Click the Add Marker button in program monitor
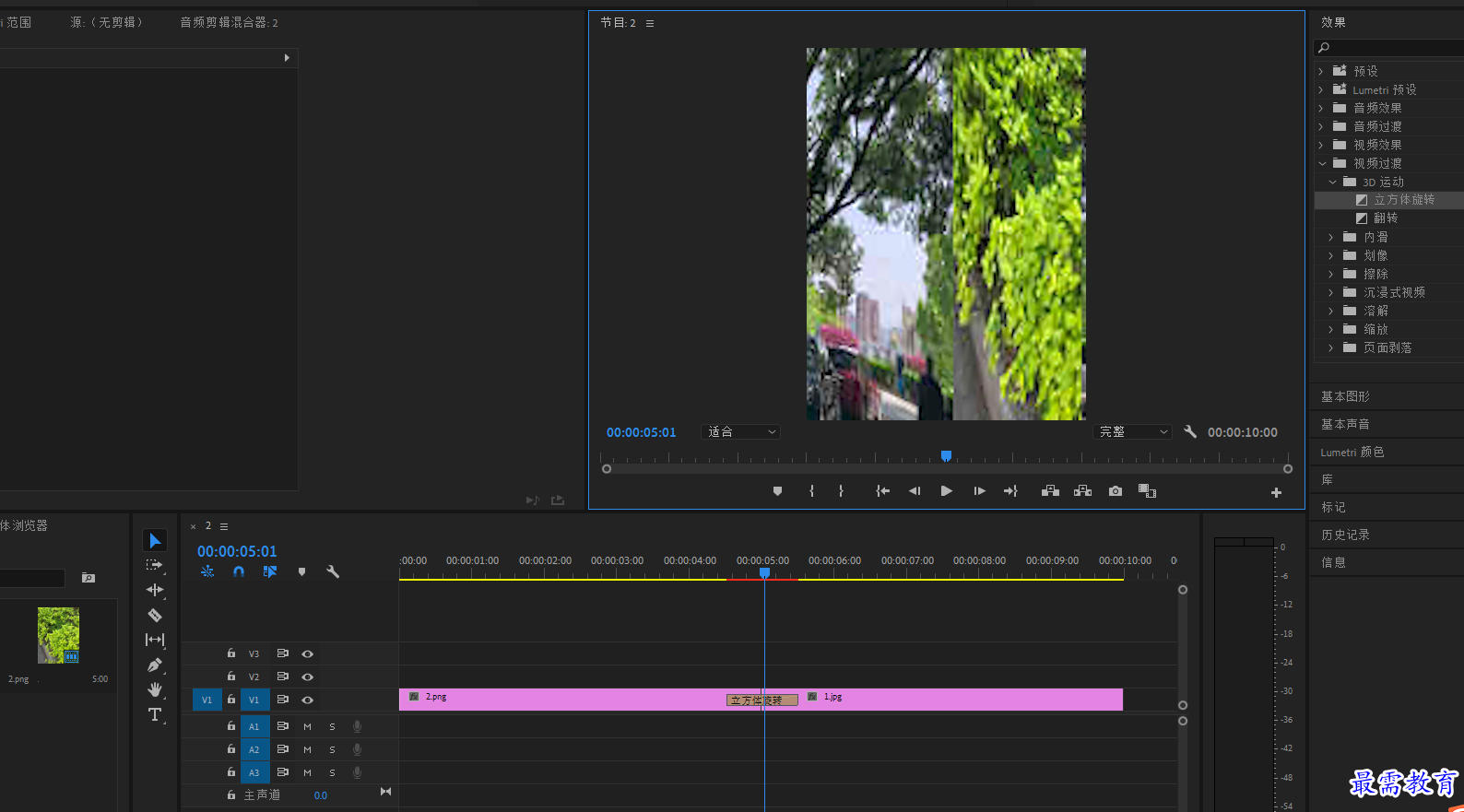This screenshot has width=1464, height=812. 777,491
